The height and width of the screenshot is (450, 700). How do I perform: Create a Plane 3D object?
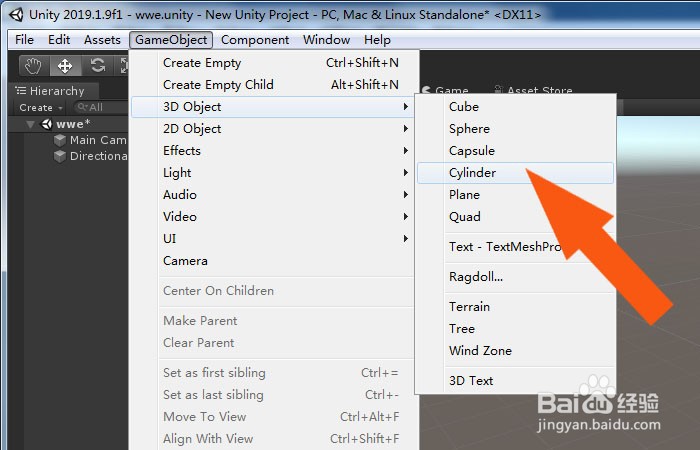coord(515,195)
